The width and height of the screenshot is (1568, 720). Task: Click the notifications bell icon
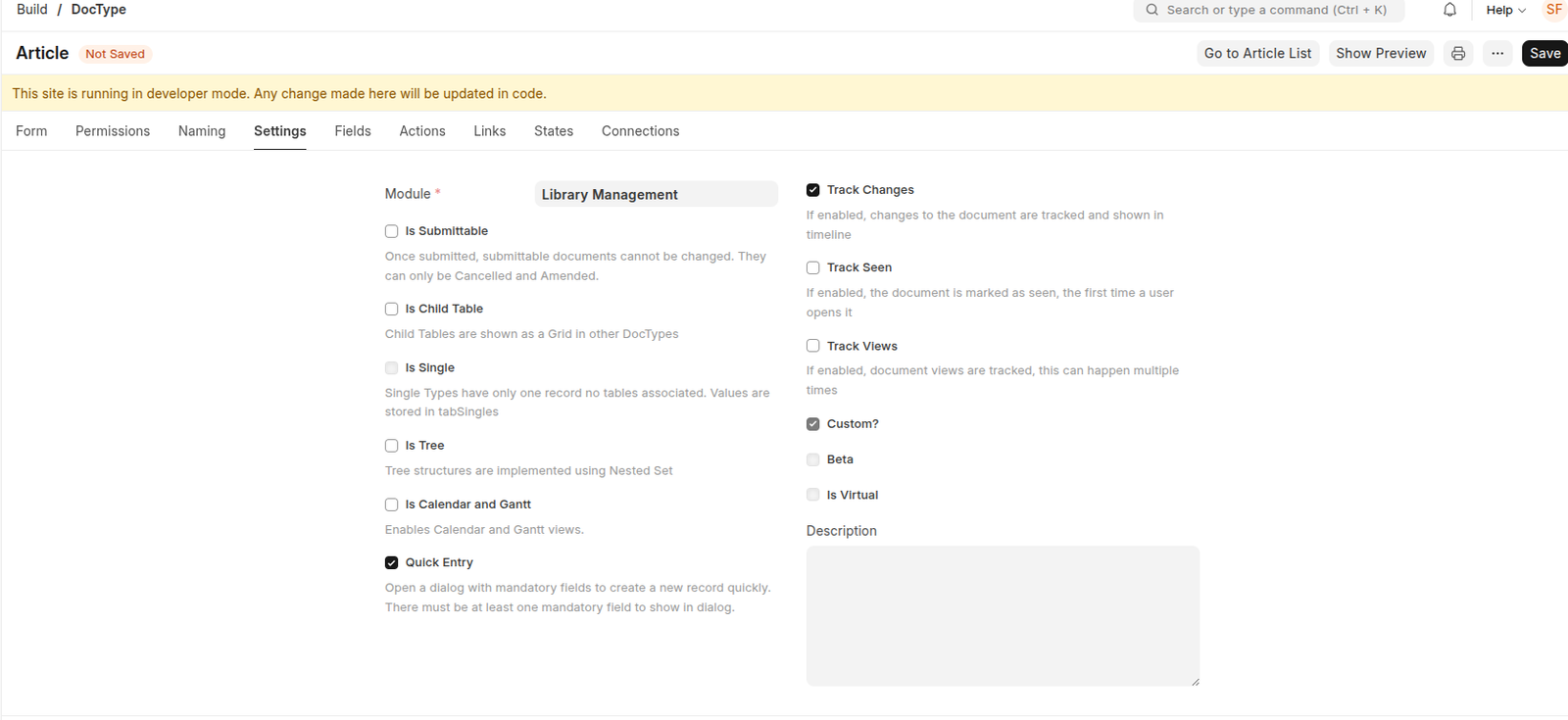tap(1449, 10)
